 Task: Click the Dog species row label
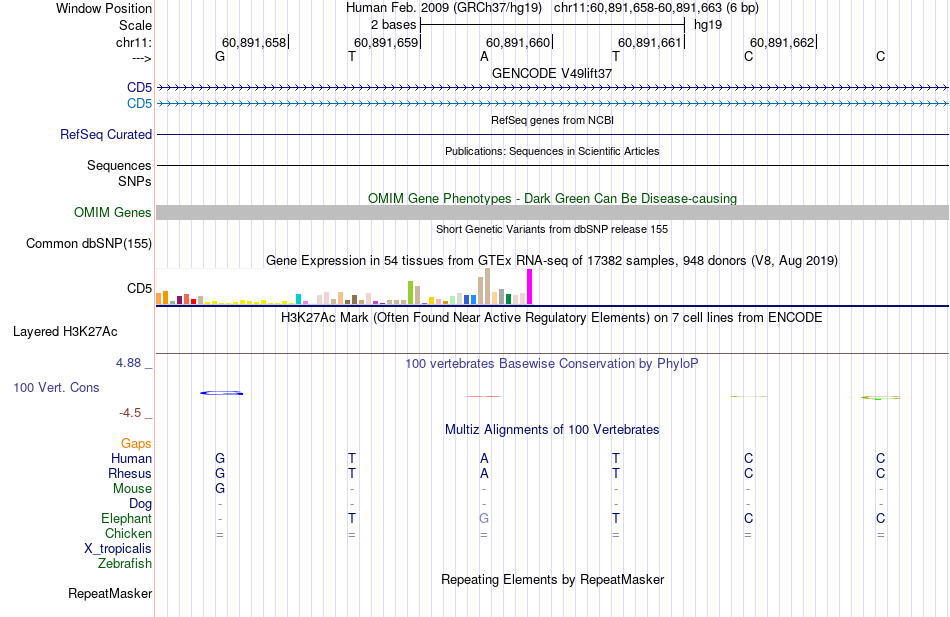(141, 504)
